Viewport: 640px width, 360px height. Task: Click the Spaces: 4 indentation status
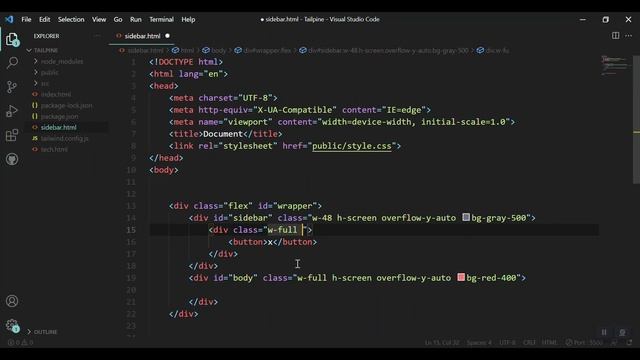(479, 342)
